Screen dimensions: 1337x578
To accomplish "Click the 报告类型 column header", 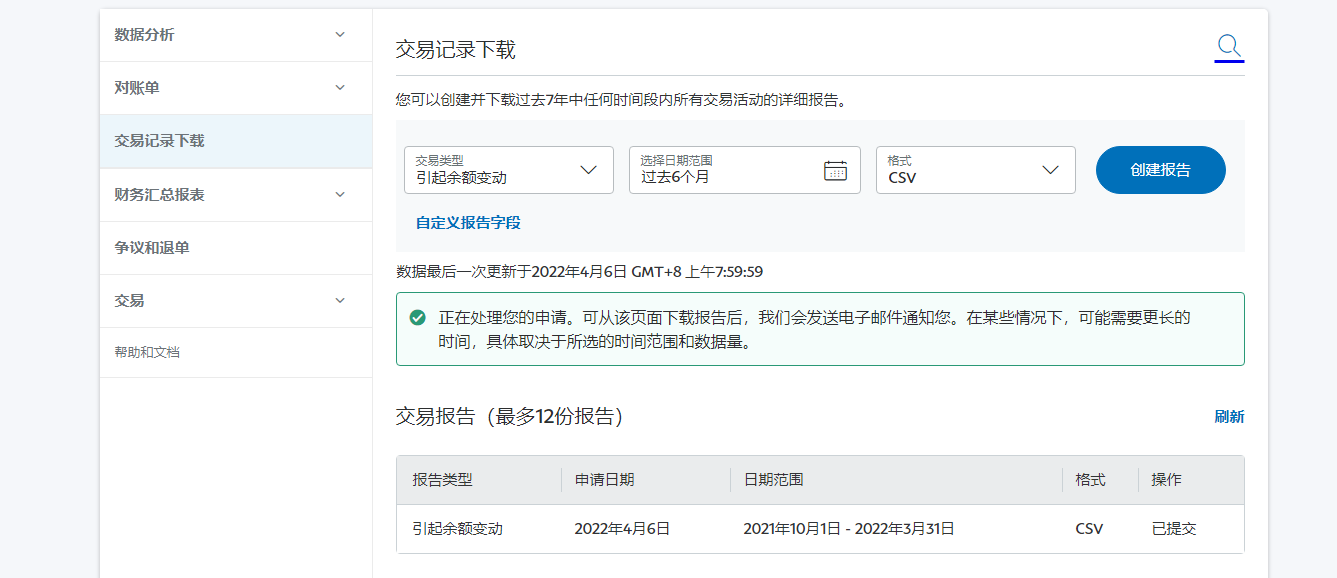I will [x=441, y=480].
